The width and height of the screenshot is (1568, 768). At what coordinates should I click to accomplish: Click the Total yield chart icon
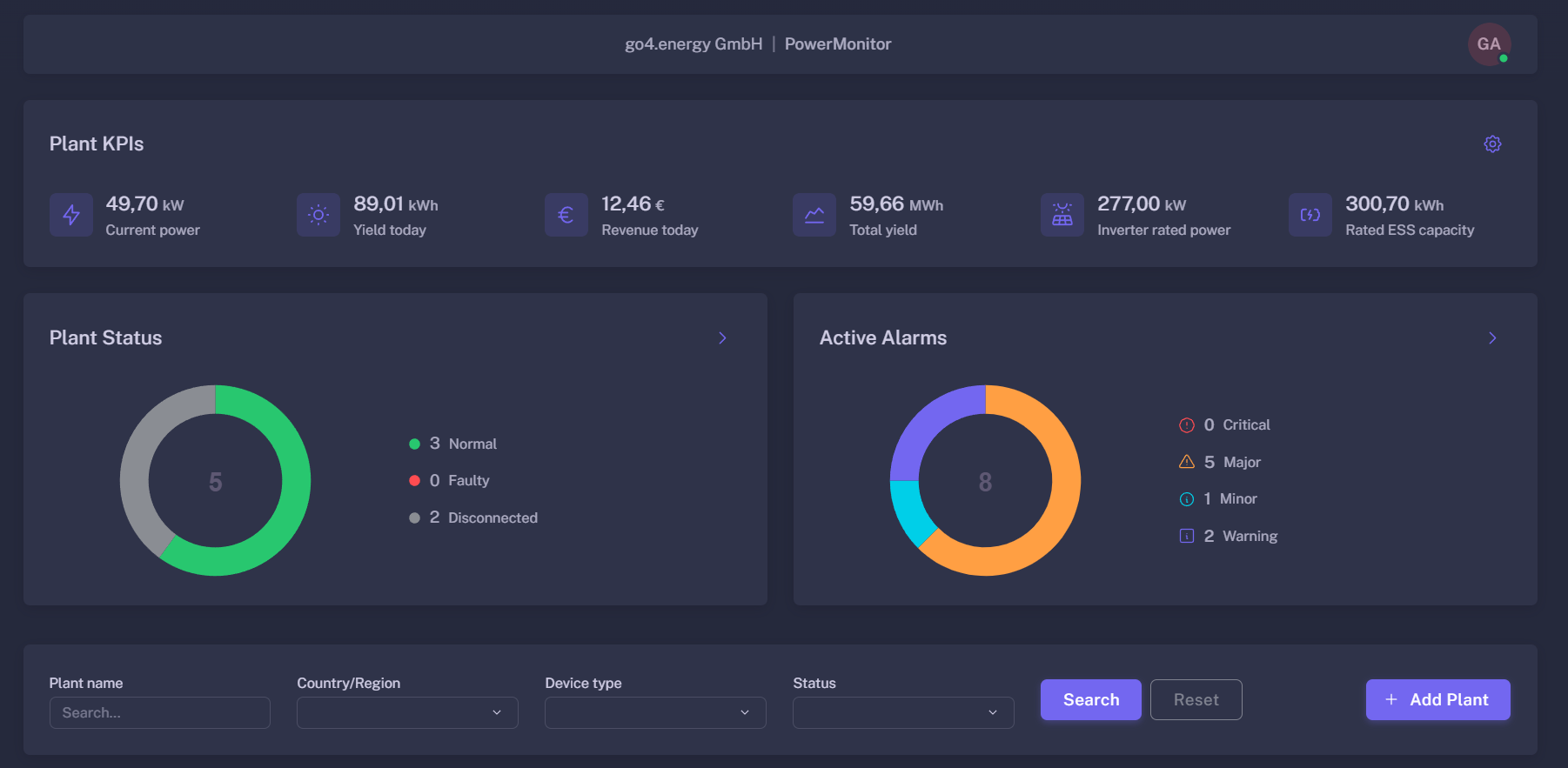pyautogui.click(x=814, y=215)
